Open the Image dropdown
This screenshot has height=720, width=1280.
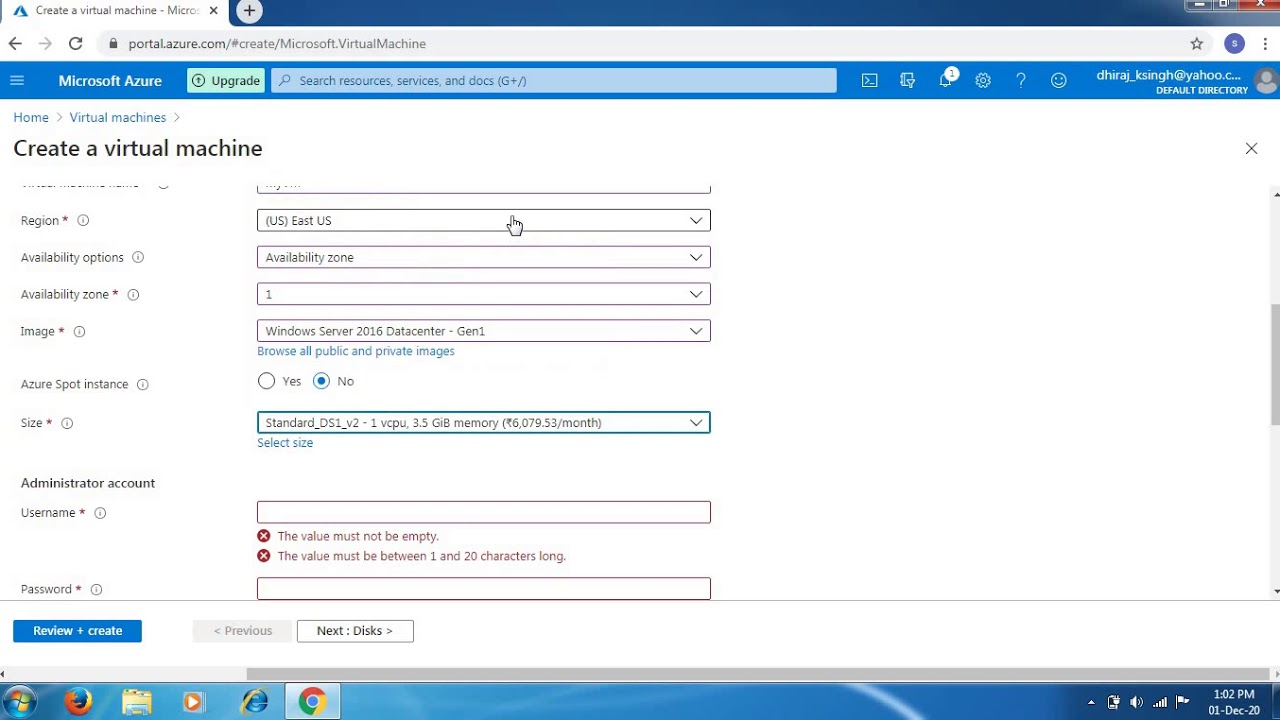(484, 332)
